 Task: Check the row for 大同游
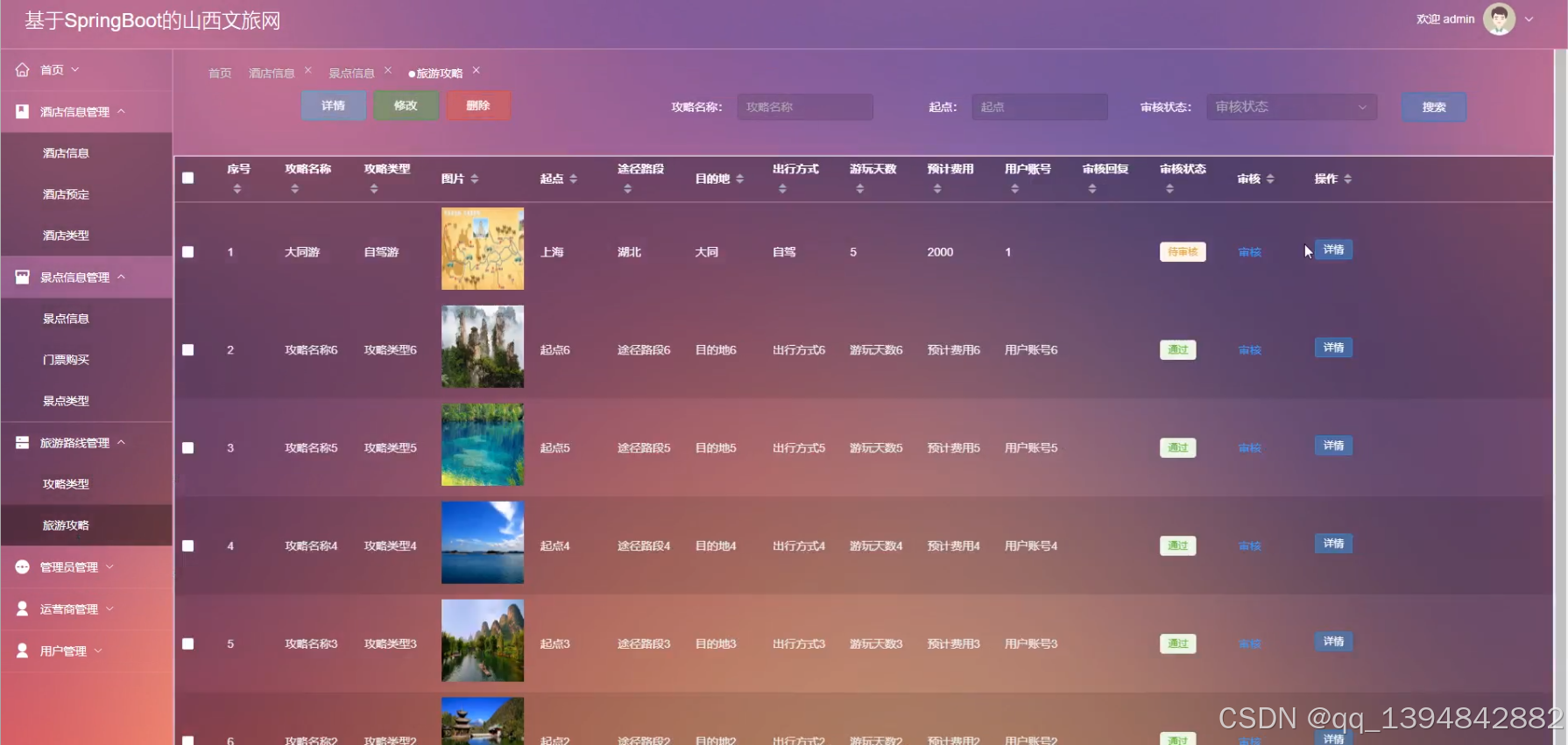[x=187, y=252]
